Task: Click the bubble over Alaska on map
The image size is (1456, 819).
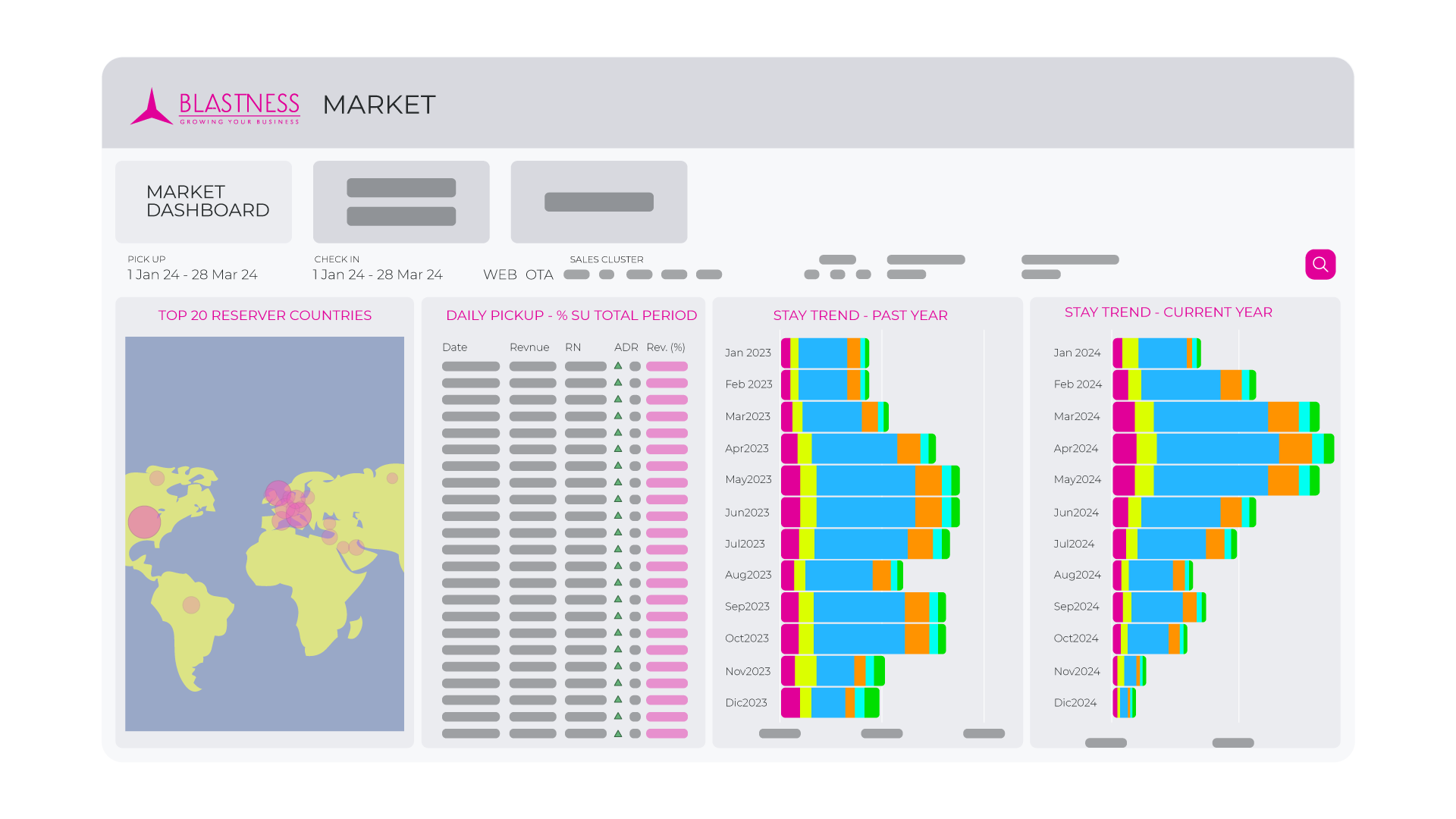Action: [x=157, y=478]
